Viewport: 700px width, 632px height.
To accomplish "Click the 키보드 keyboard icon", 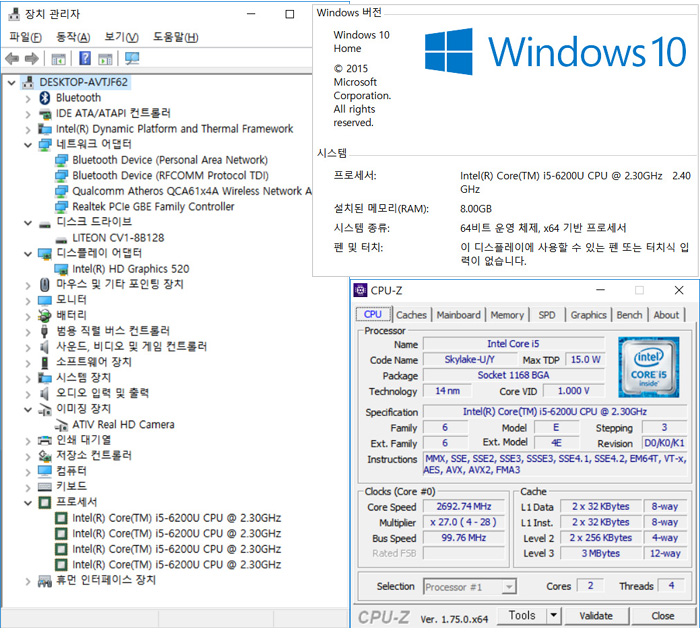I will (45, 487).
